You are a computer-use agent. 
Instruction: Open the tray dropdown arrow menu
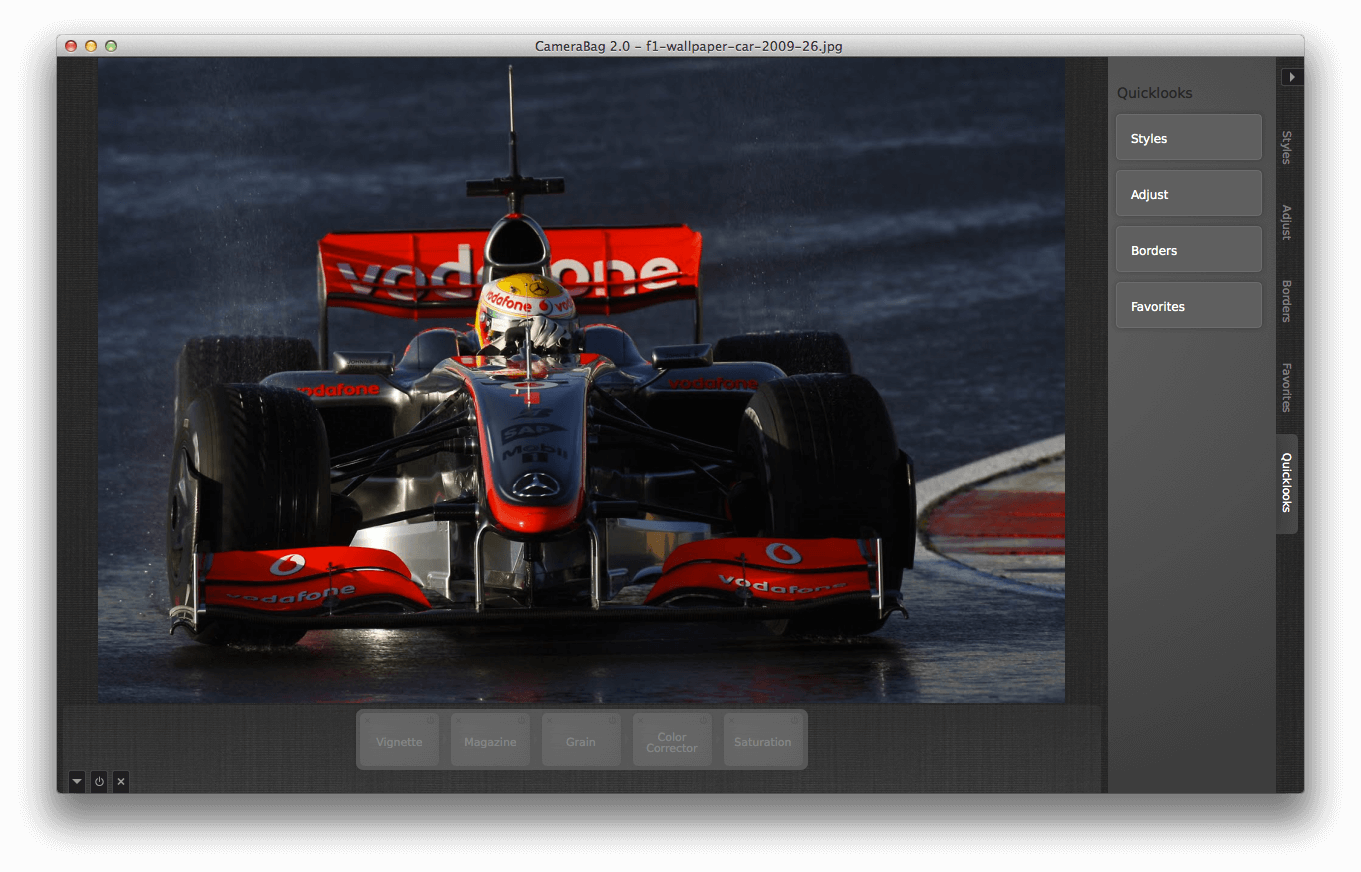(77, 782)
